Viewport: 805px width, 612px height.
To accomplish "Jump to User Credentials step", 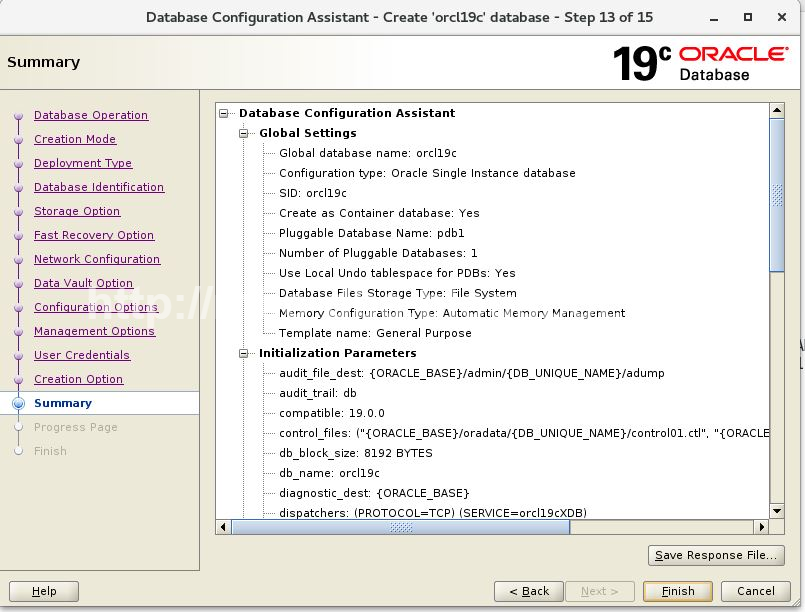I will (82, 355).
